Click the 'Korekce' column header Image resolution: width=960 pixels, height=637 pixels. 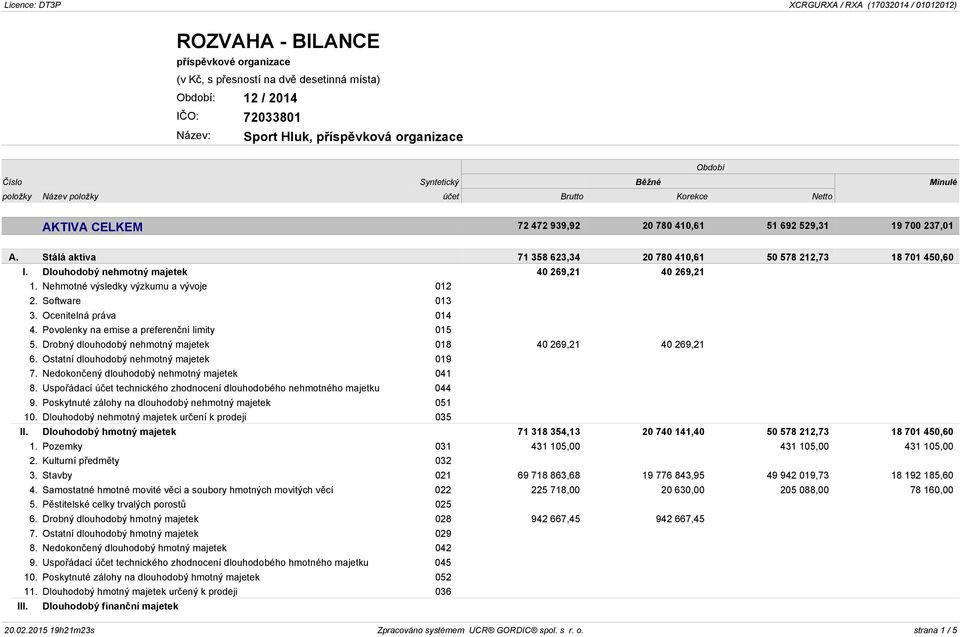pyautogui.click(x=692, y=197)
